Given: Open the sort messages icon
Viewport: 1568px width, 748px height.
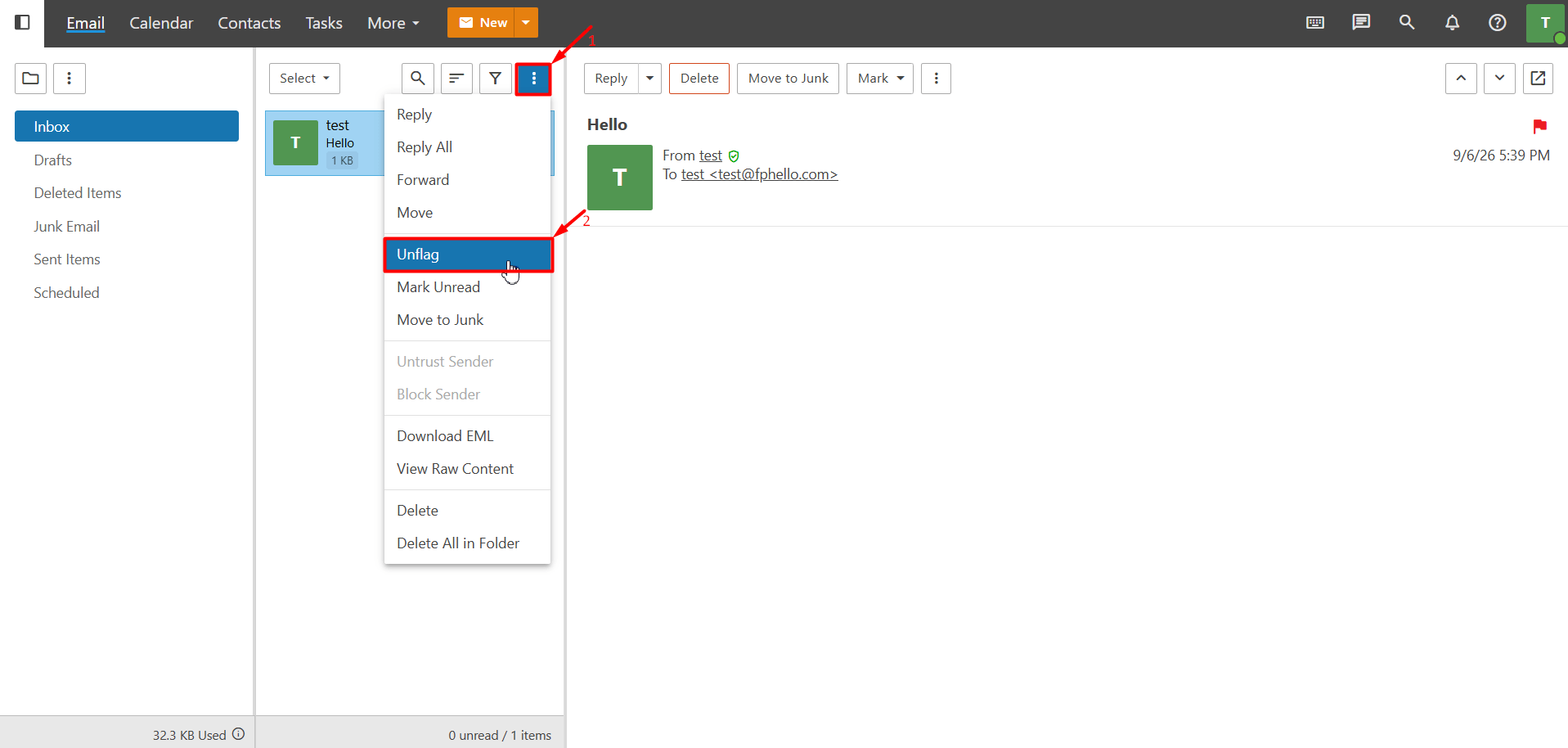Looking at the screenshot, I should click(456, 79).
